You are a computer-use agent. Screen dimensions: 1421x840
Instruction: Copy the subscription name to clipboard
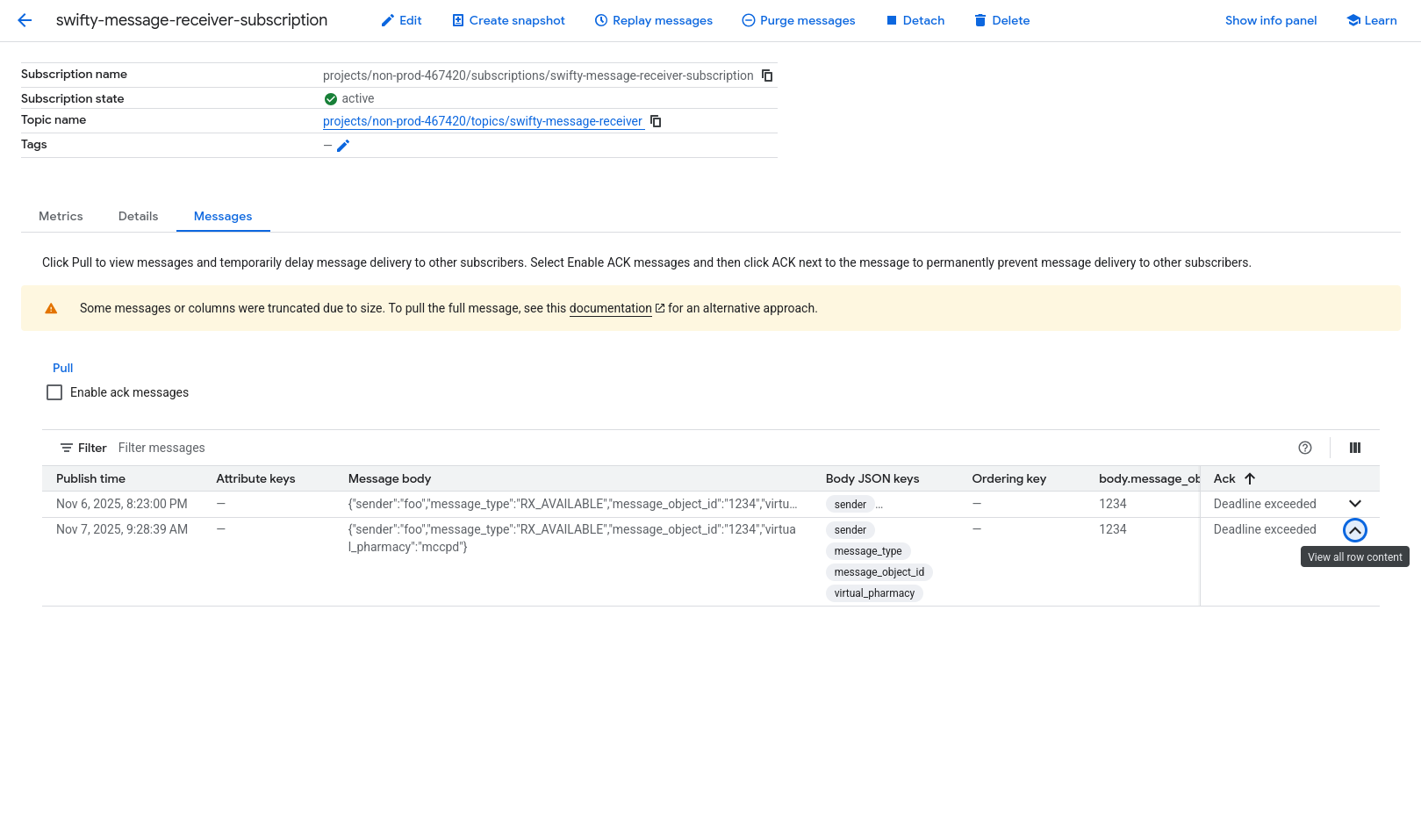tap(767, 75)
